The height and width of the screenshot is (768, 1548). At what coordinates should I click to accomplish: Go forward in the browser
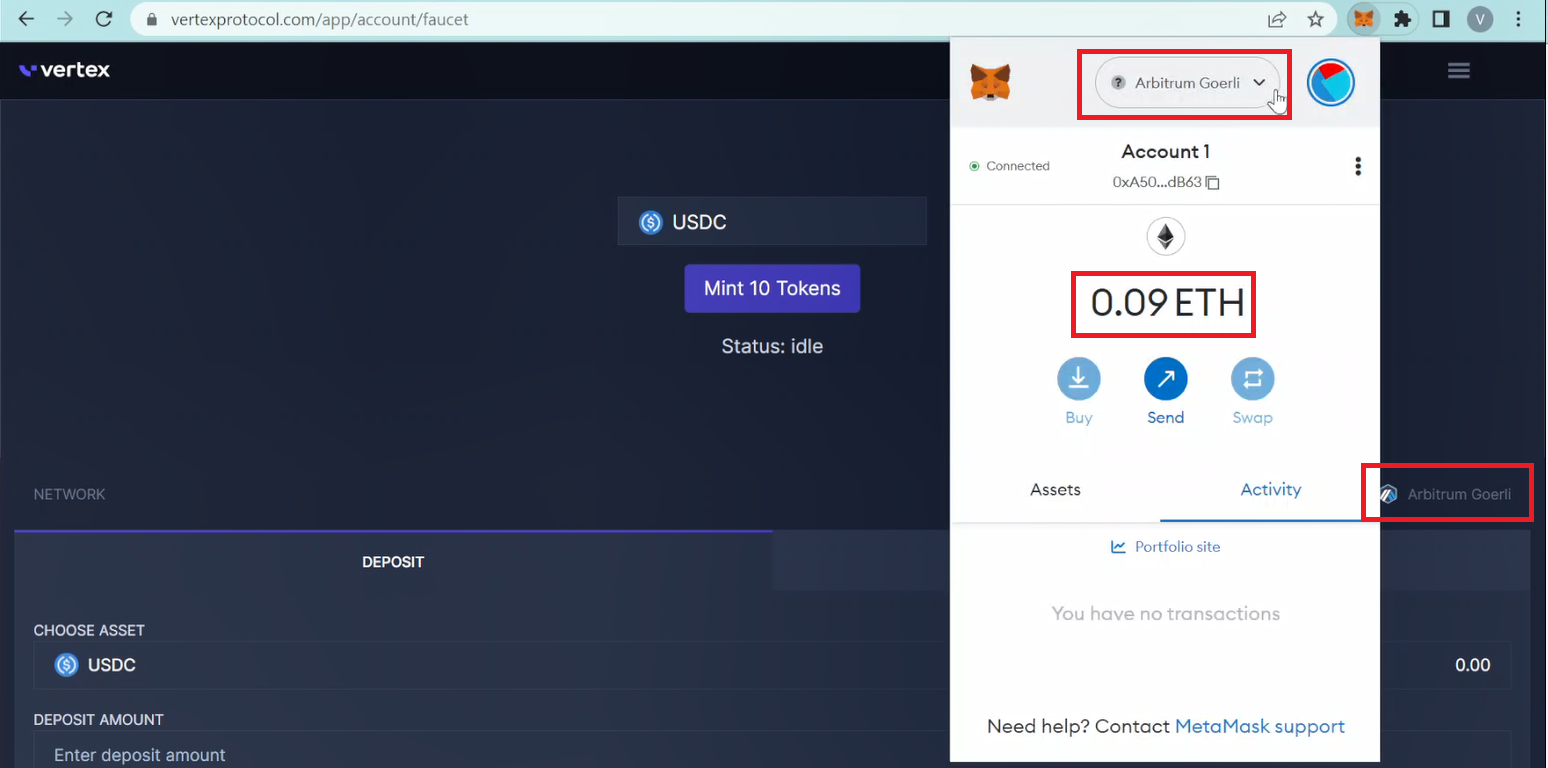click(65, 19)
